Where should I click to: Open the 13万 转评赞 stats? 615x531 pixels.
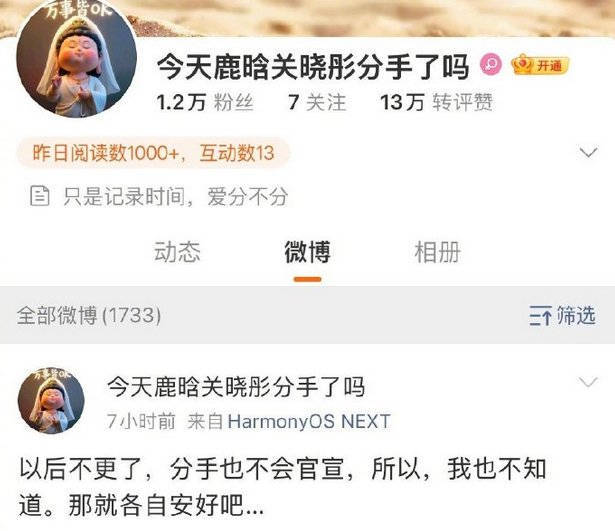(x=436, y=103)
